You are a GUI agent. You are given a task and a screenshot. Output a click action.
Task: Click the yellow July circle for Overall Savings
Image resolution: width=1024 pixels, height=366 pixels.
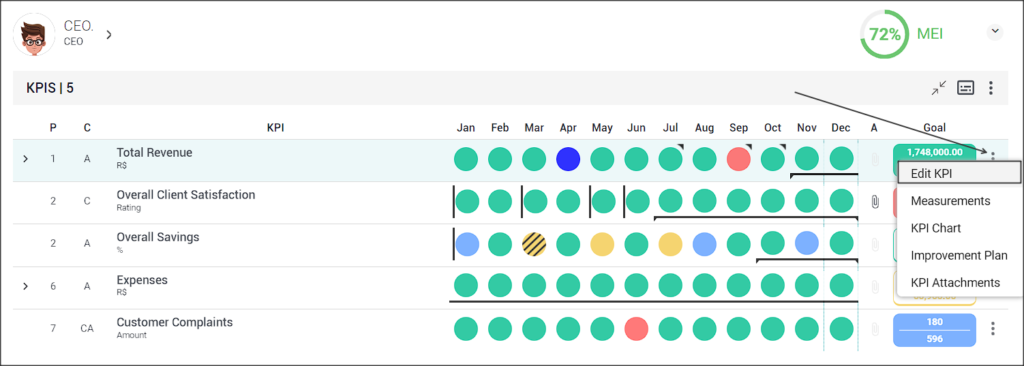point(670,244)
